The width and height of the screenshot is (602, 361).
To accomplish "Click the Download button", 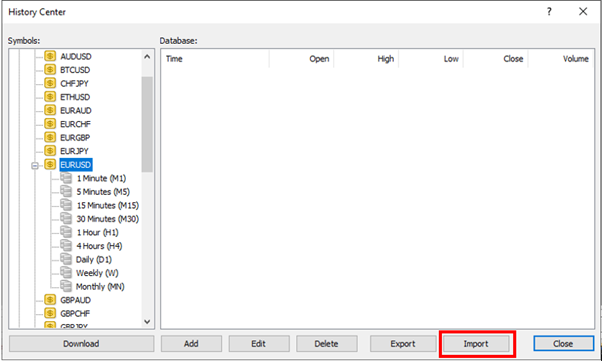I will coord(81,344).
